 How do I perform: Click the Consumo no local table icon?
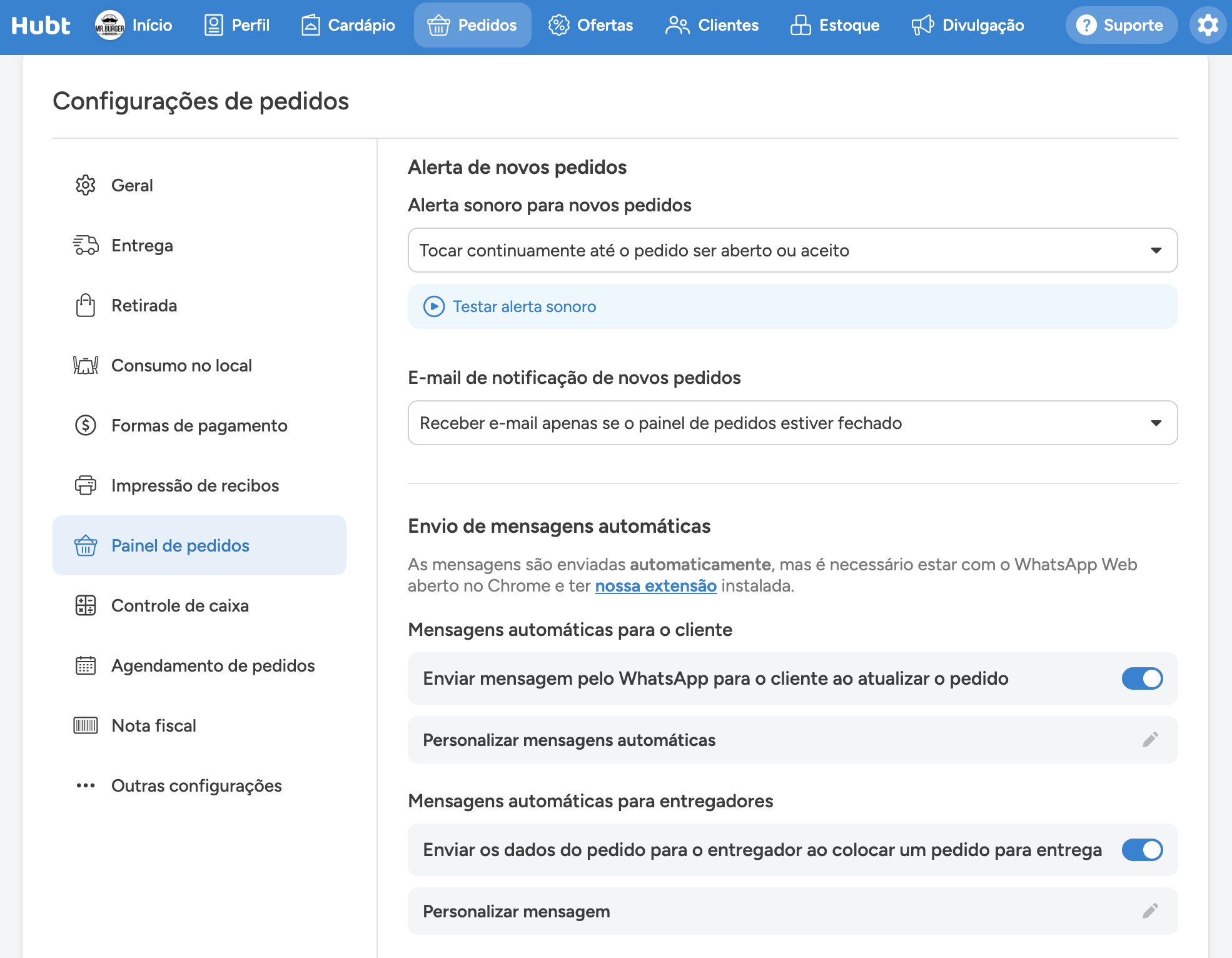click(x=86, y=365)
